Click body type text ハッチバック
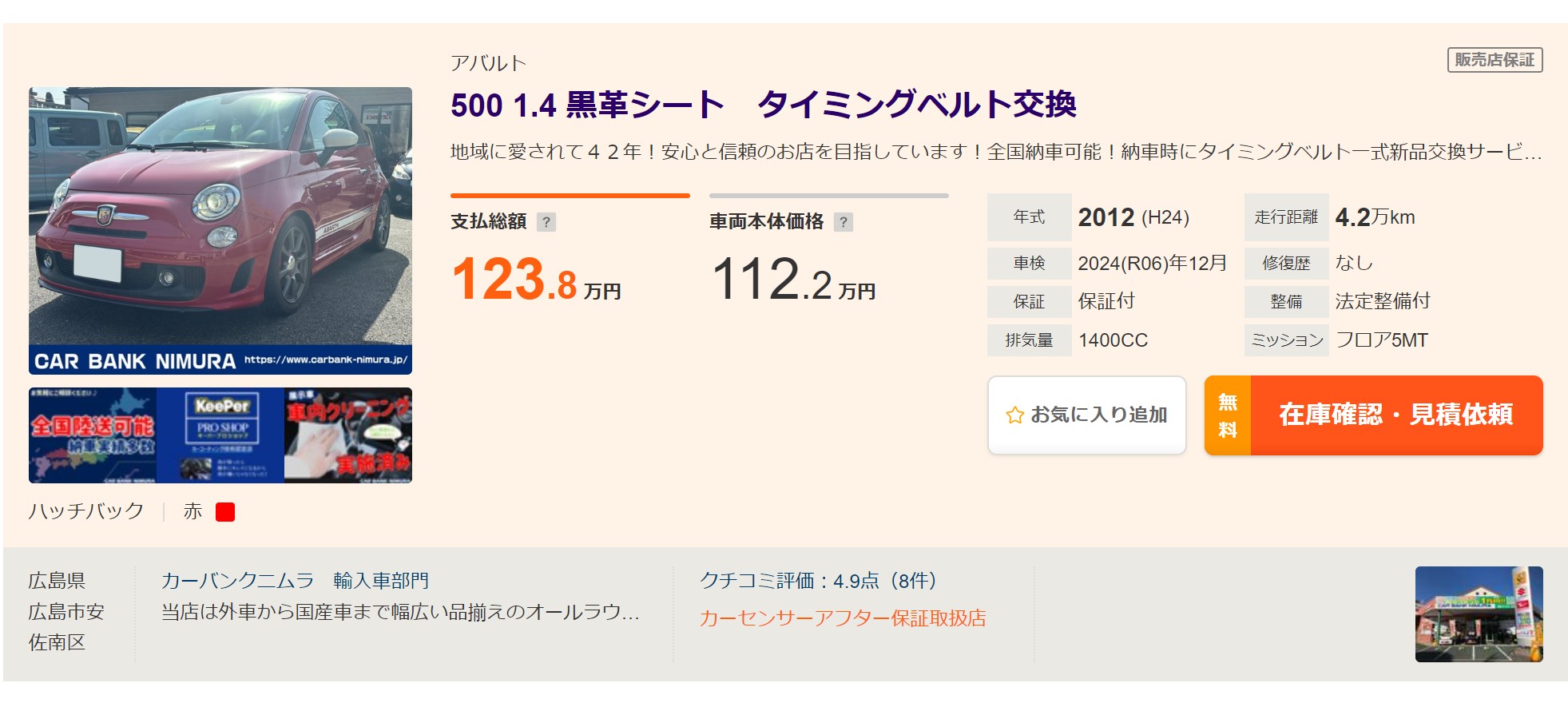Viewport: 1568px width, 707px height. pyautogui.click(x=86, y=511)
